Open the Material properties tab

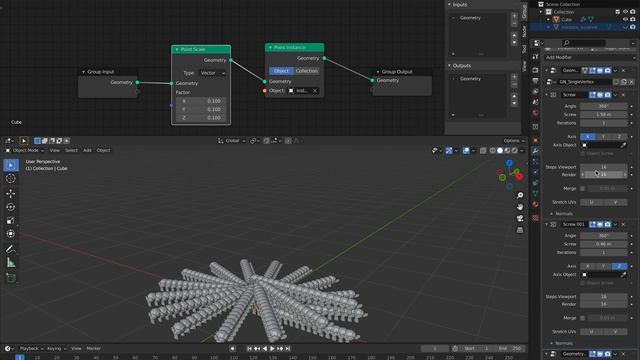[x=536, y=204]
